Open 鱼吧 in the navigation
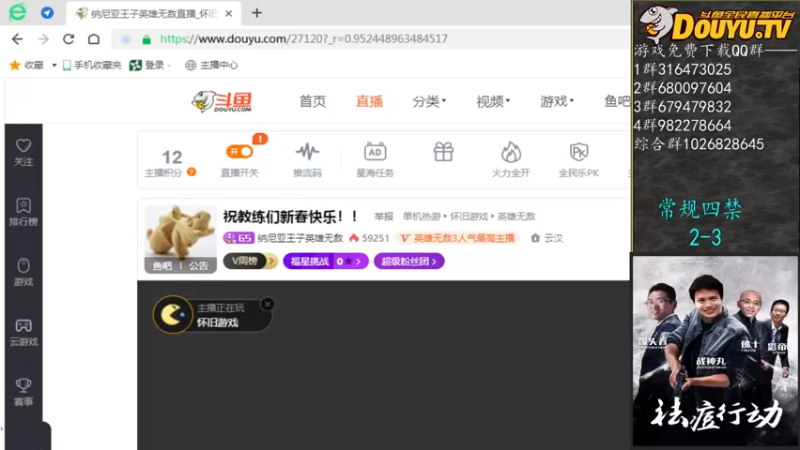 (x=617, y=102)
